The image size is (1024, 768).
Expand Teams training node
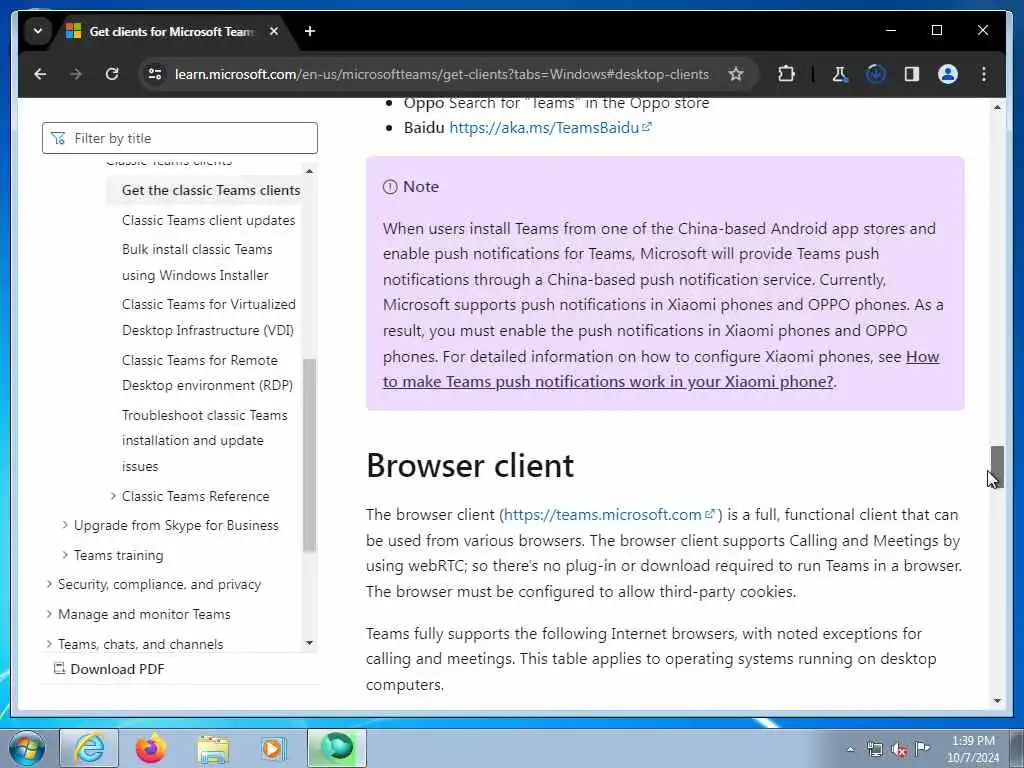click(x=65, y=555)
